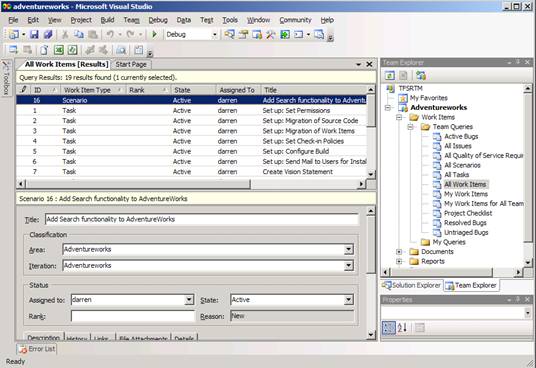The height and width of the screenshot is (368, 536).
Task: Open the Description tab of the work item
Action: pyautogui.click(x=43, y=337)
